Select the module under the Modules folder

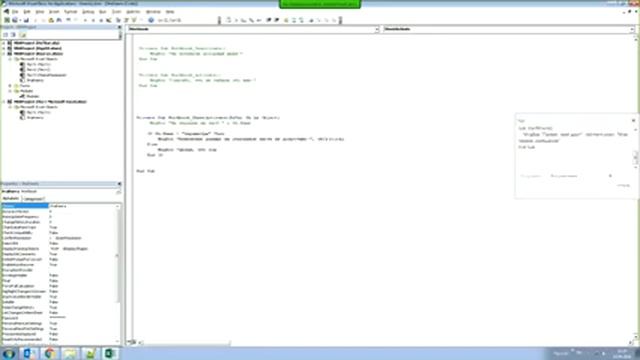pos(32,96)
